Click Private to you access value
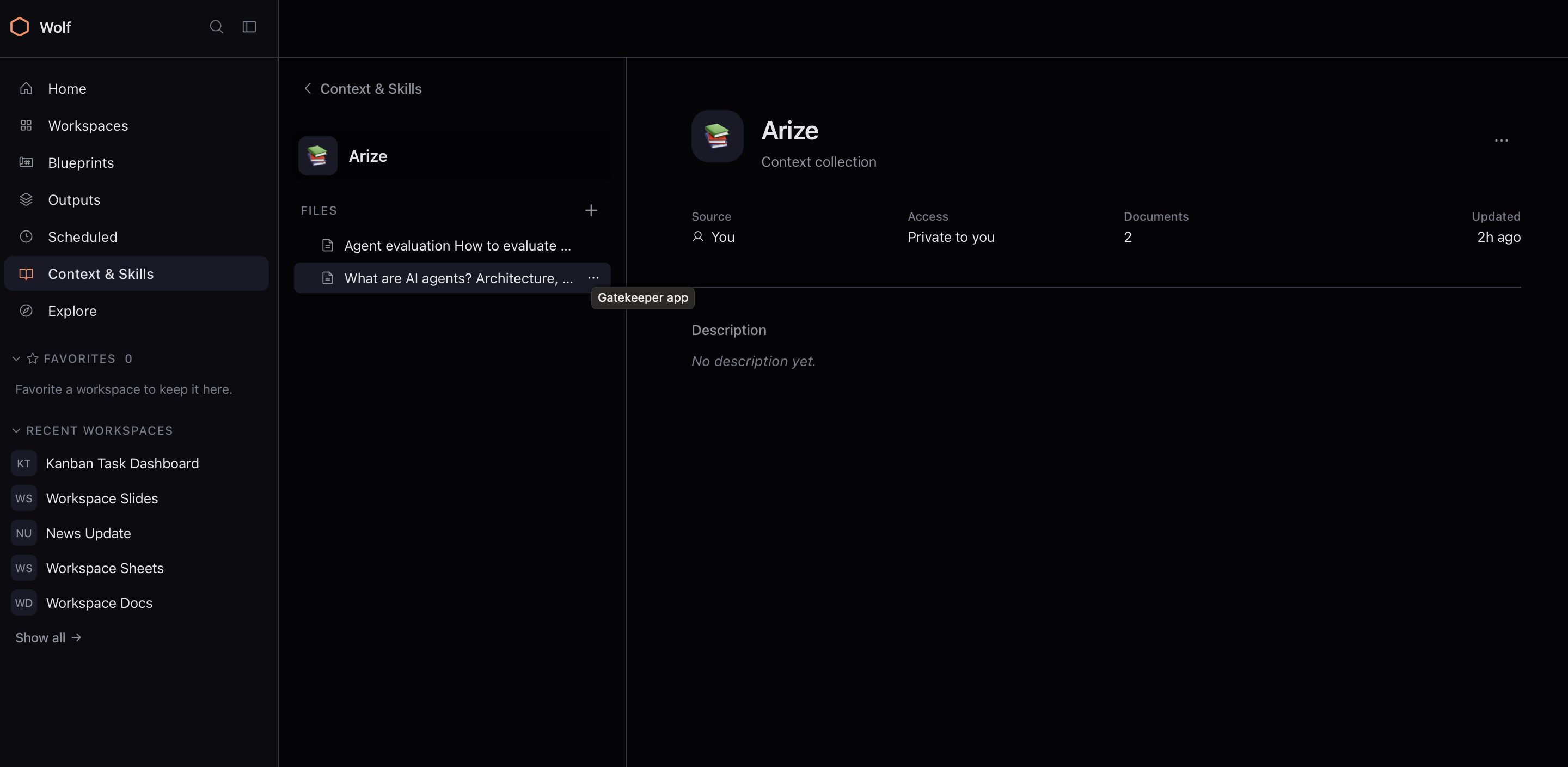 951,238
